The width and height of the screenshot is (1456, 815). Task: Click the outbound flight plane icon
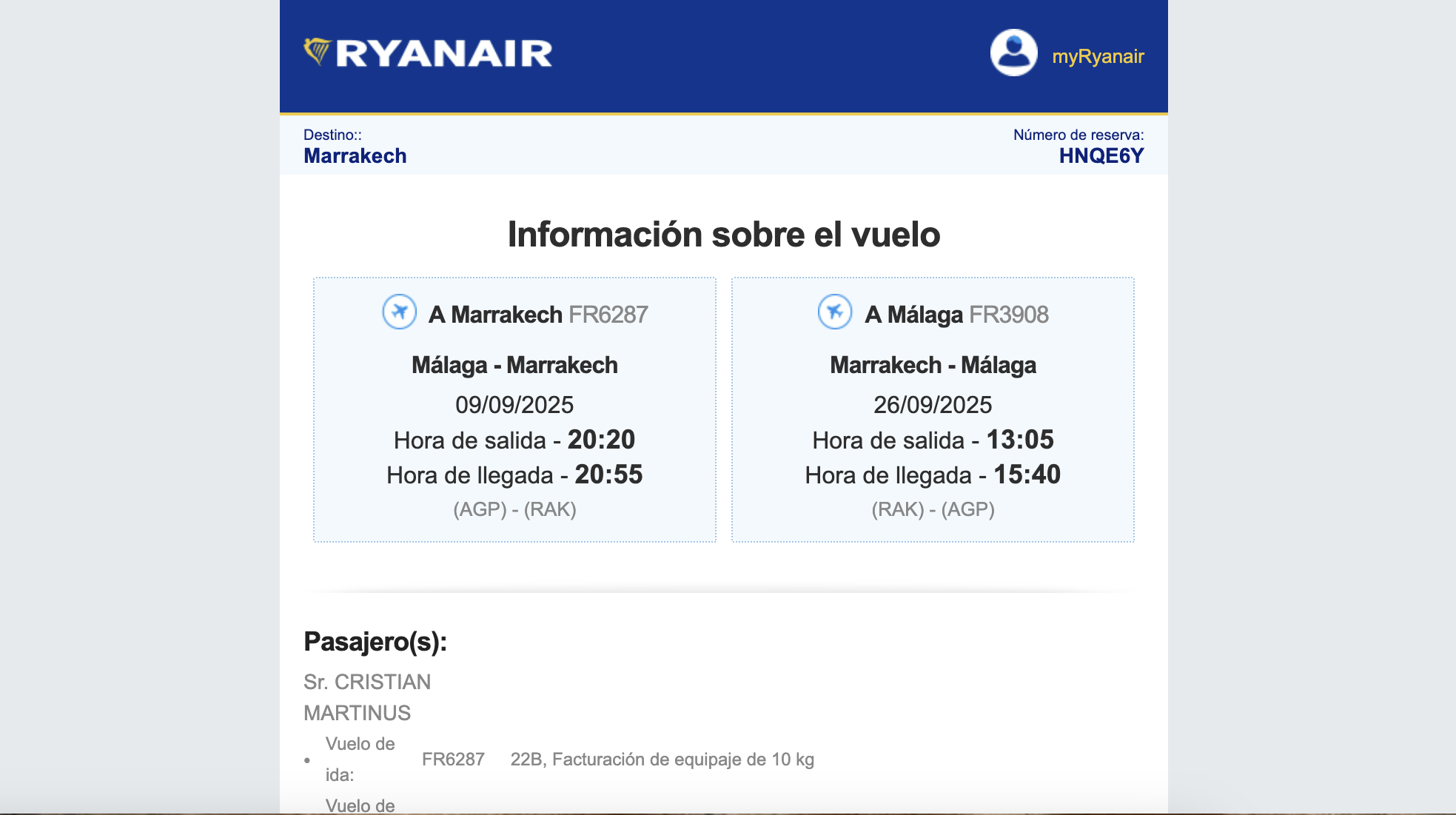pos(399,312)
